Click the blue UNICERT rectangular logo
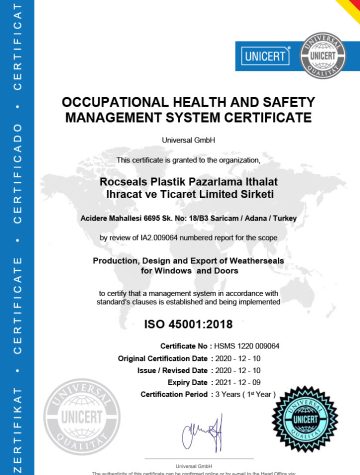The height and width of the screenshot is (475, 360). point(265,56)
